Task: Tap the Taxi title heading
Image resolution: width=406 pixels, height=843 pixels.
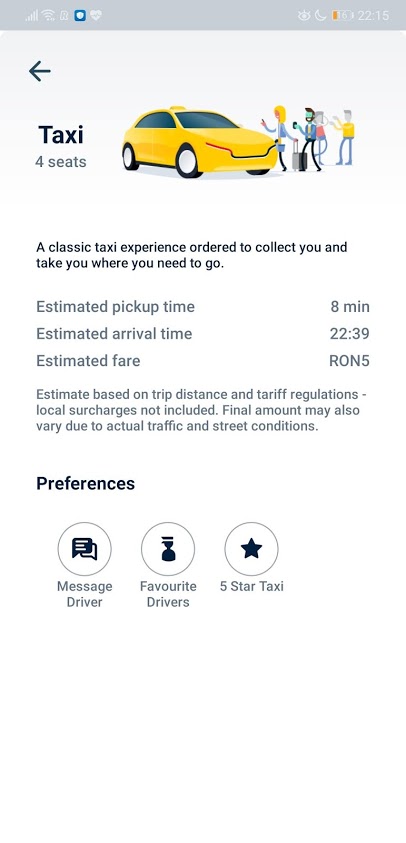Action: 61,135
